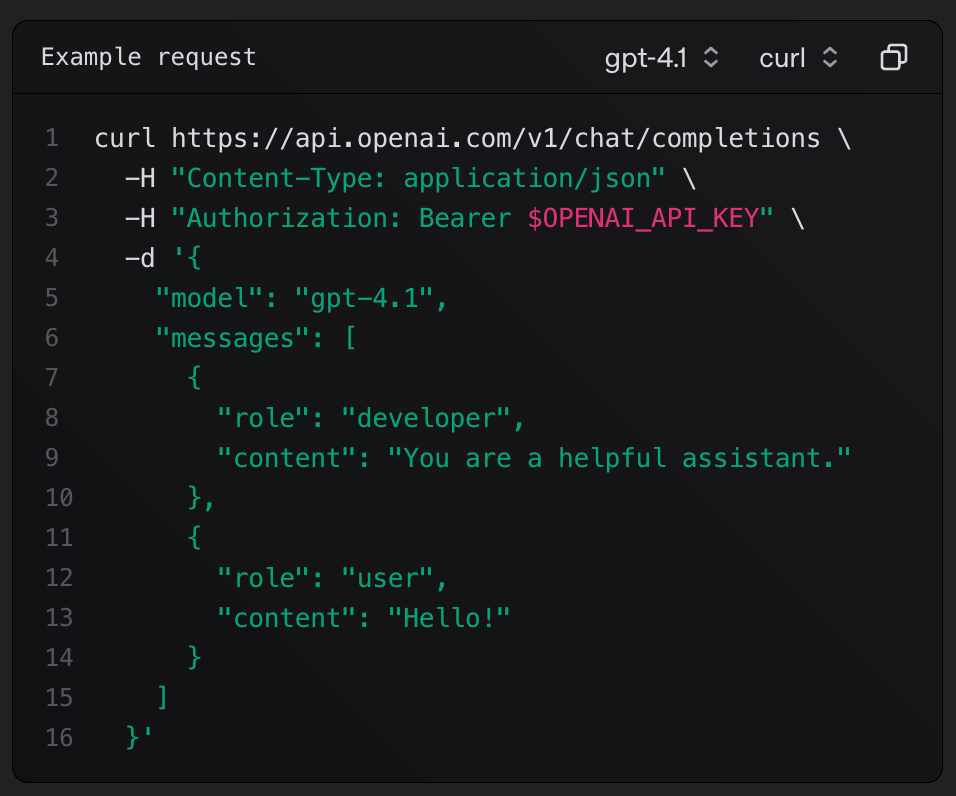Viewport: 956px width, 796px height.
Task: Click the "Hello!" string on line 13
Action: (452, 618)
